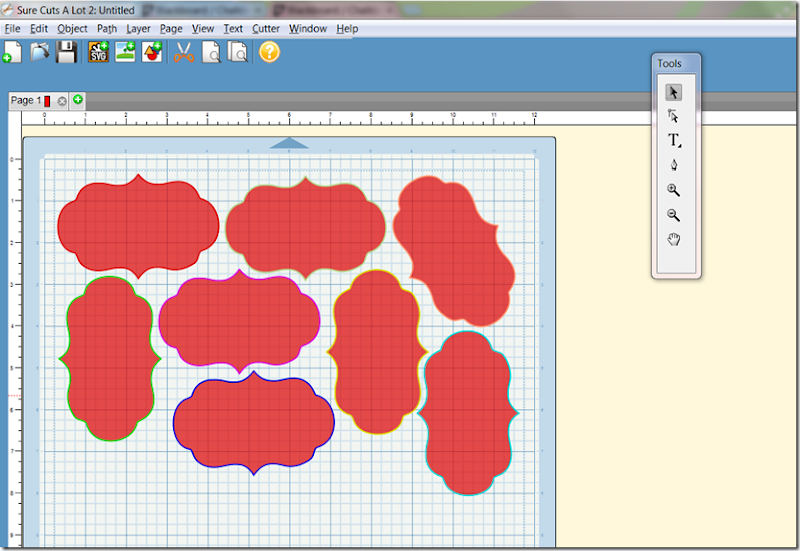Viewport: 800px width, 551px height.
Task: Click the Import SVG toolbar icon
Action: point(99,53)
